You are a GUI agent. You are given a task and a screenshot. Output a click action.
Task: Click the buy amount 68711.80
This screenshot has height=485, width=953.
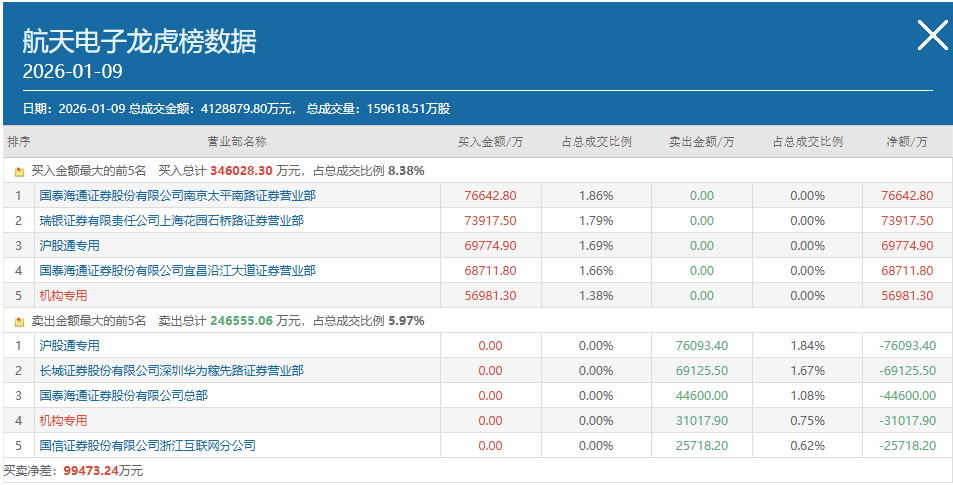point(490,270)
